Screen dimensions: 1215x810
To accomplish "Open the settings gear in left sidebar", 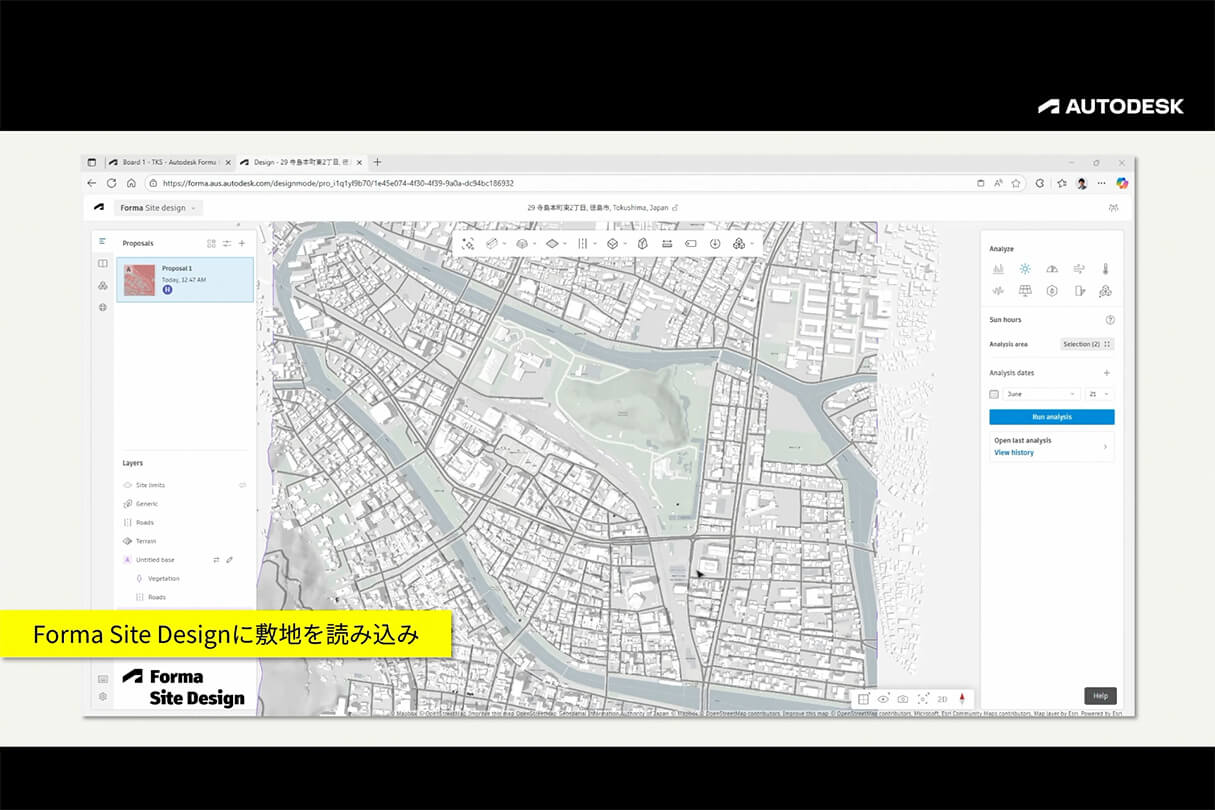I will (102, 696).
